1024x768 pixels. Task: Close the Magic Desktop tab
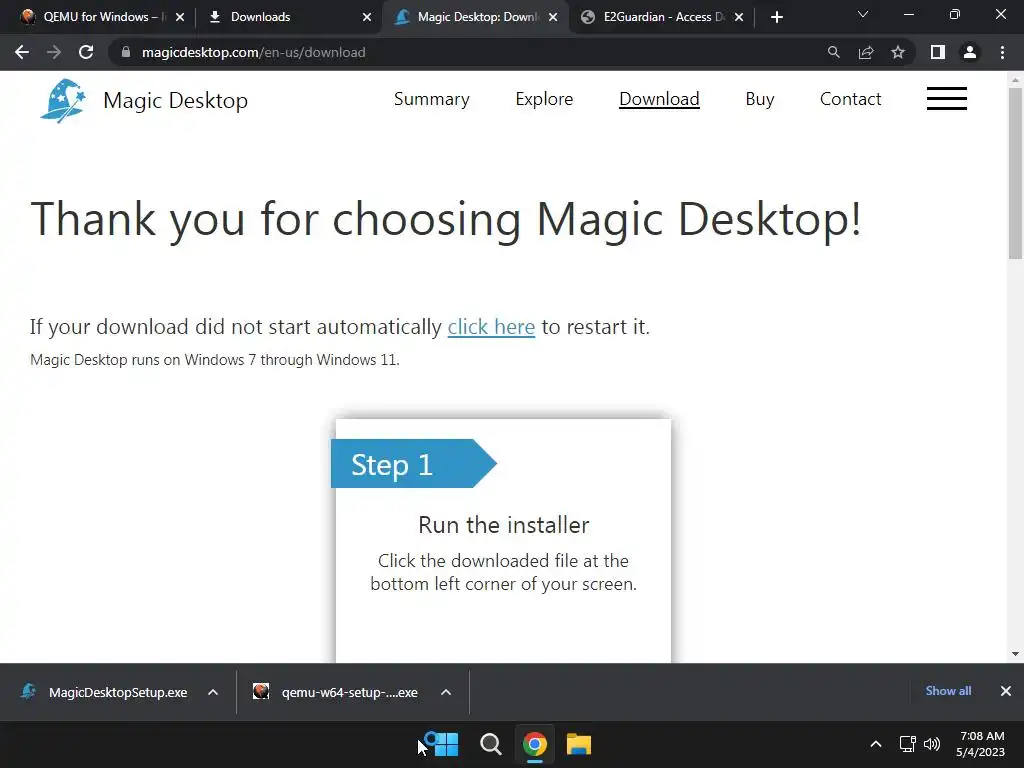pyautogui.click(x=553, y=17)
